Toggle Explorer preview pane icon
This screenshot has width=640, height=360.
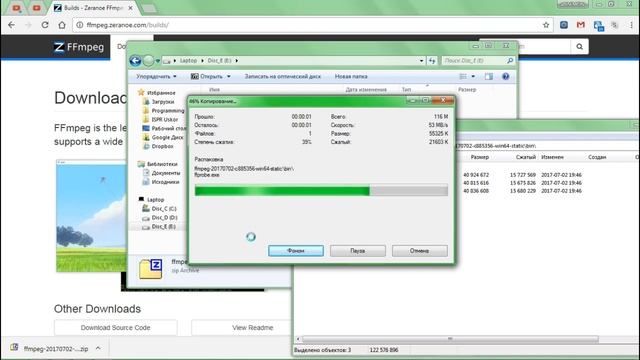coord(489,76)
